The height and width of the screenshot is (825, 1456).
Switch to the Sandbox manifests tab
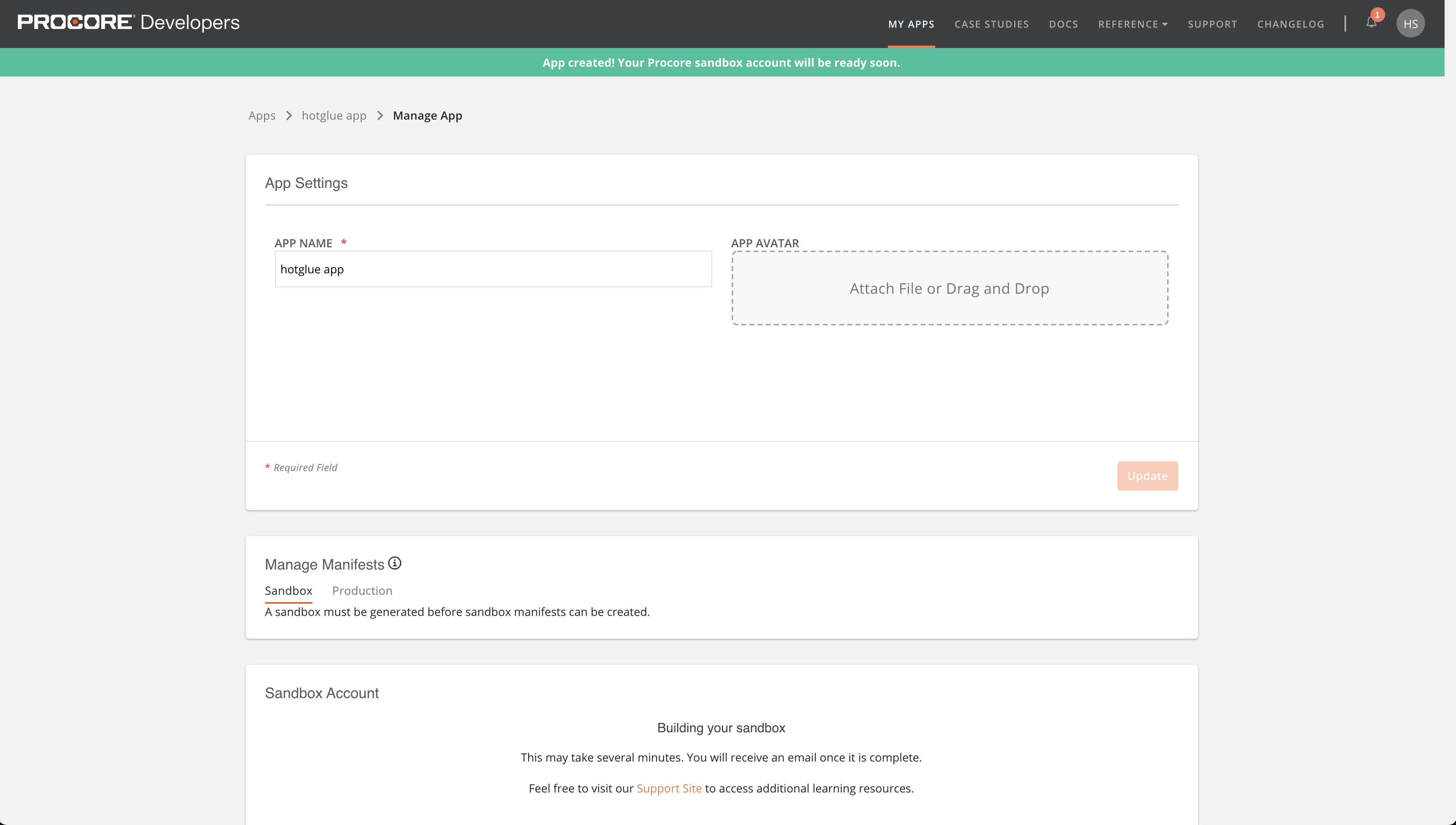[289, 590]
